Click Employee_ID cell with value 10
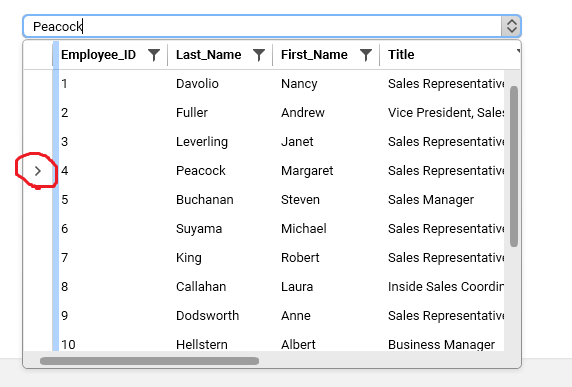Image resolution: width=572 pixels, height=387 pixels. [x=68, y=344]
